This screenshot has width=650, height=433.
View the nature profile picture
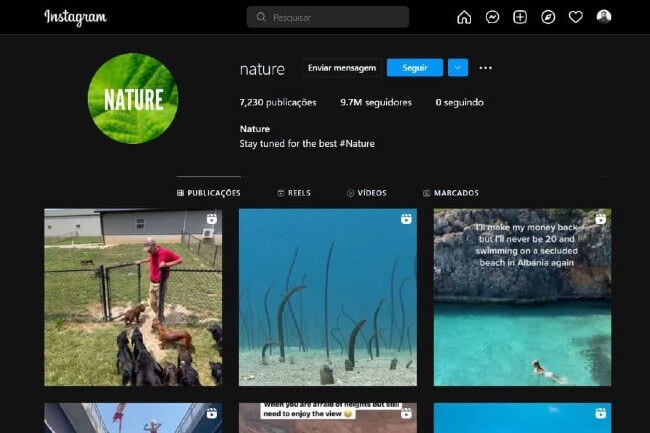click(133, 99)
